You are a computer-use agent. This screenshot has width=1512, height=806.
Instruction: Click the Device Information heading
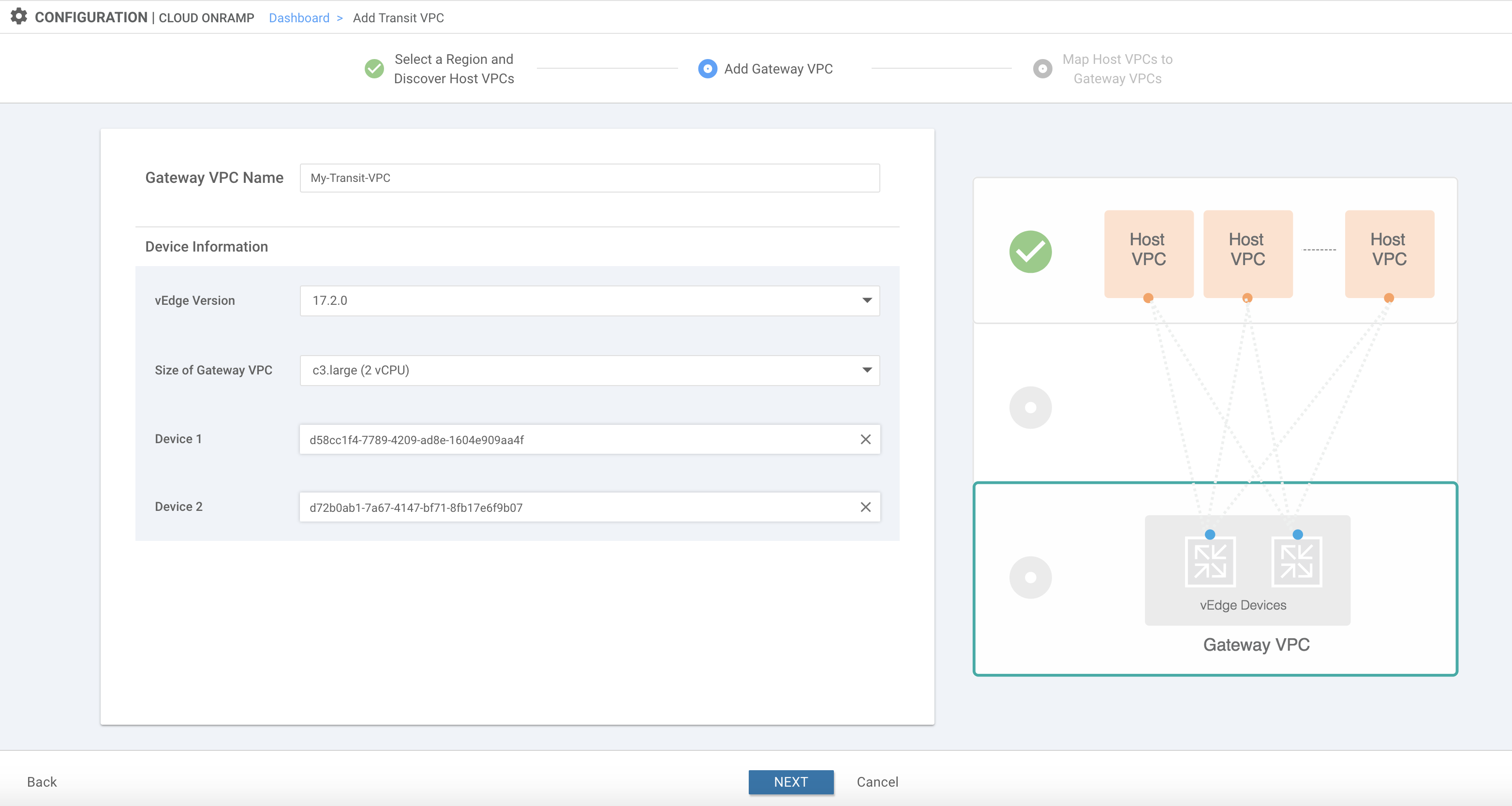click(207, 247)
